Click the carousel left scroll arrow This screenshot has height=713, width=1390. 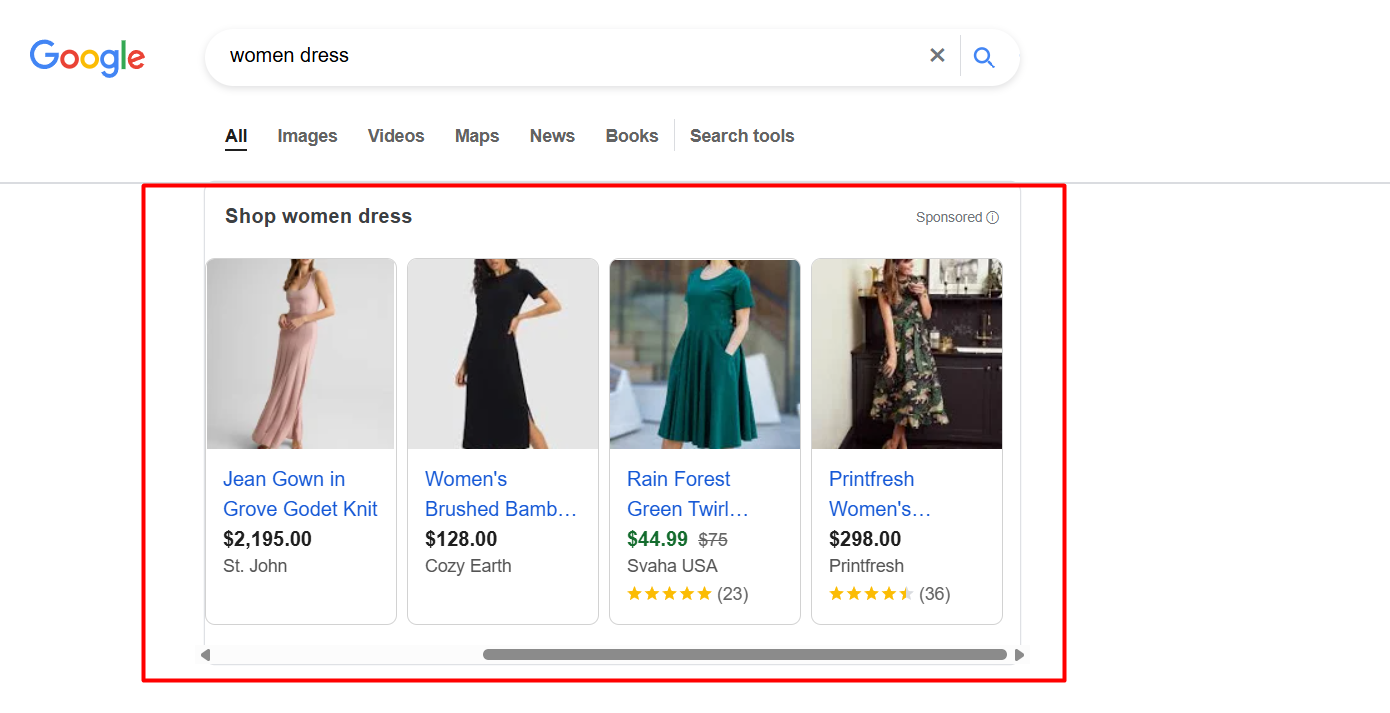click(205, 655)
